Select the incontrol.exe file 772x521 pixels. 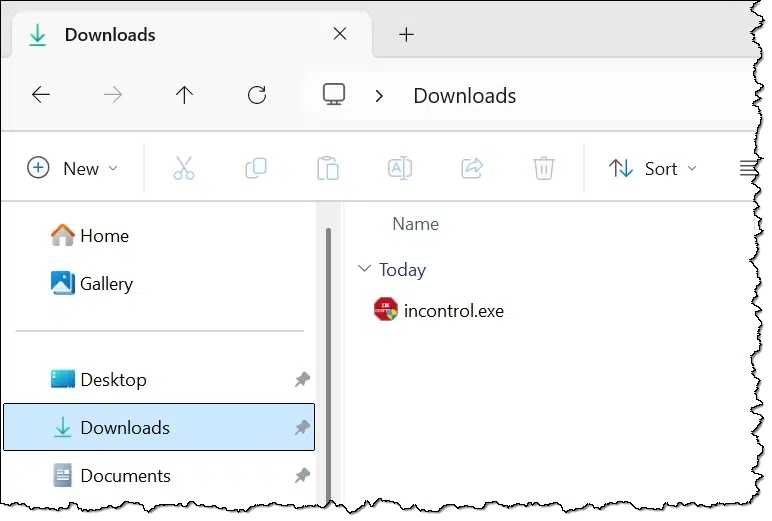(439, 310)
